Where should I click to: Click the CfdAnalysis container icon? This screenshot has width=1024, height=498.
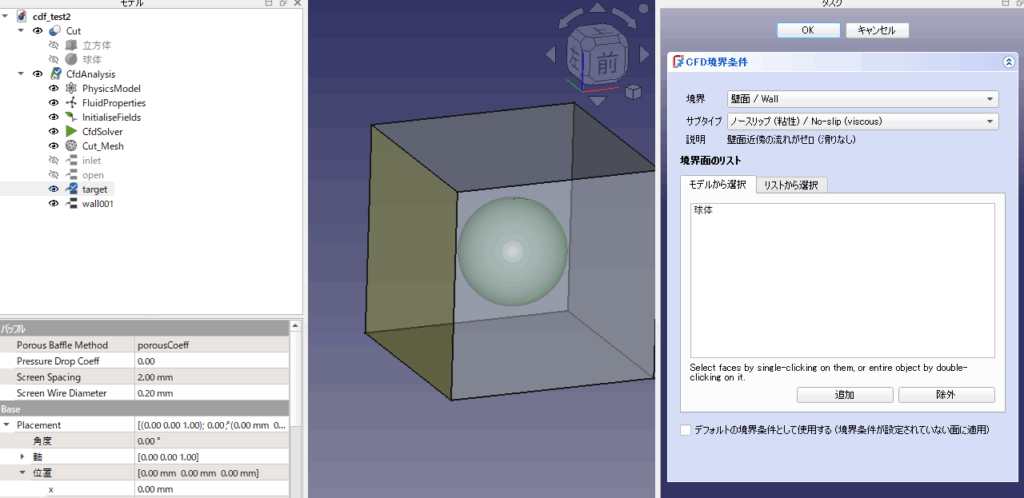pos(55,74)
